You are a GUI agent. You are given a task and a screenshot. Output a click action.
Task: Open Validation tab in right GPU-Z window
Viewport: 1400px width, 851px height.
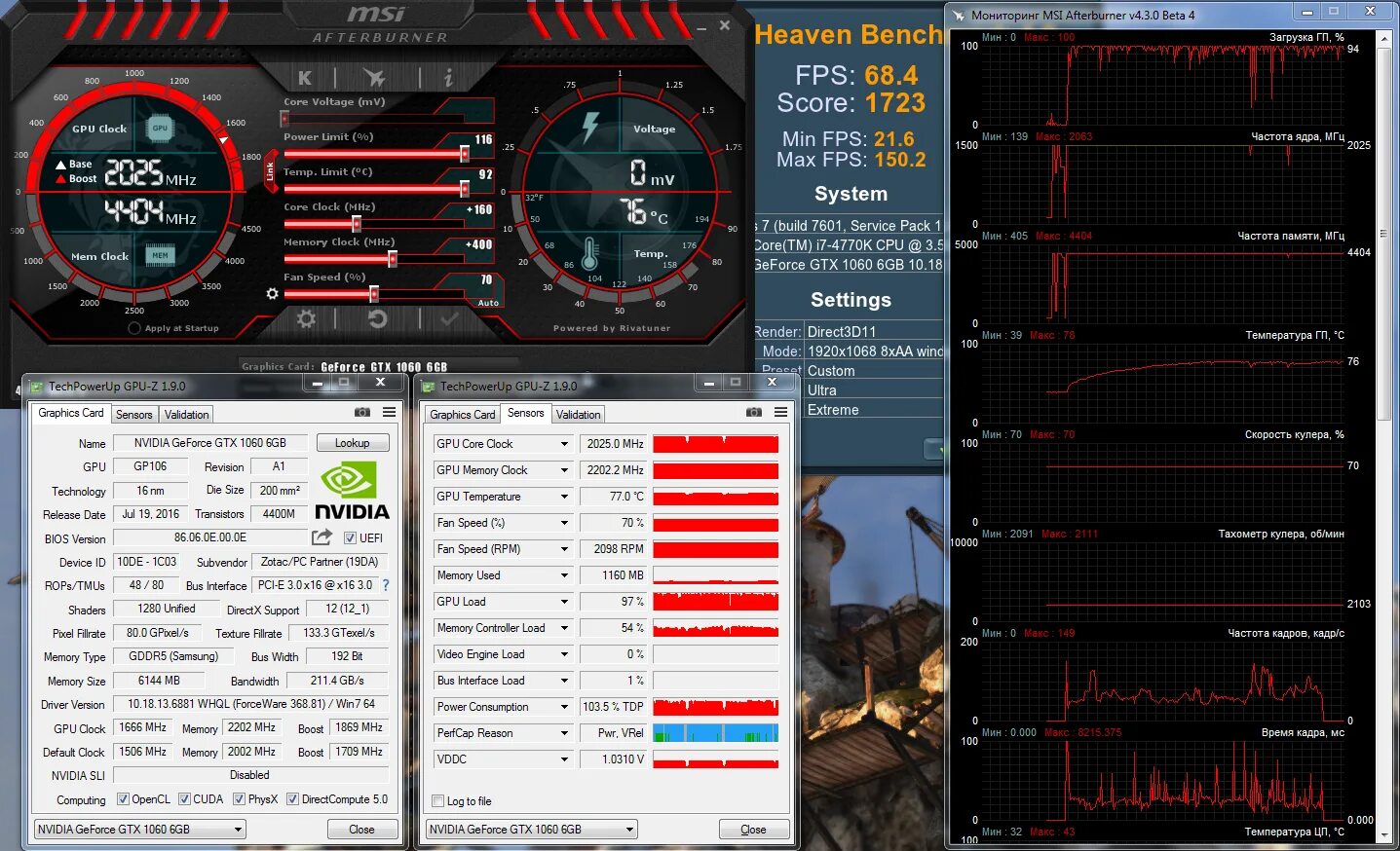[x=578, y=415]
